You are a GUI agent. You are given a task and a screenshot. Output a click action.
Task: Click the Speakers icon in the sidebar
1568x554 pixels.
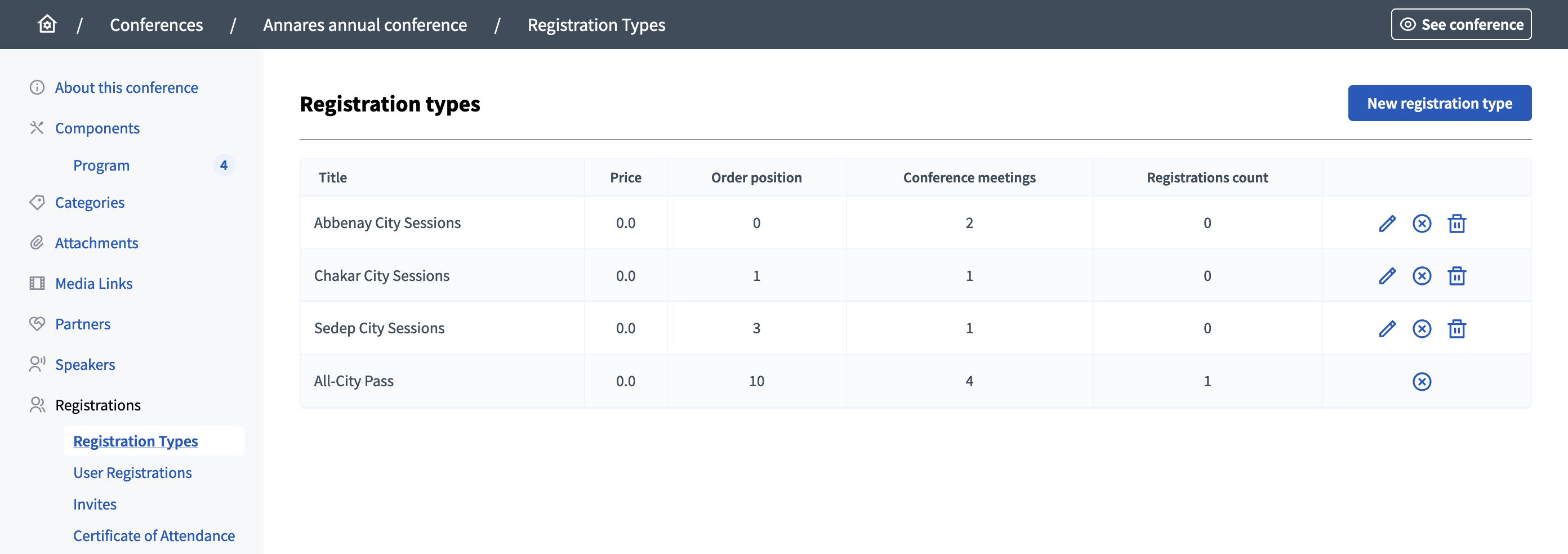coord(37,364)
